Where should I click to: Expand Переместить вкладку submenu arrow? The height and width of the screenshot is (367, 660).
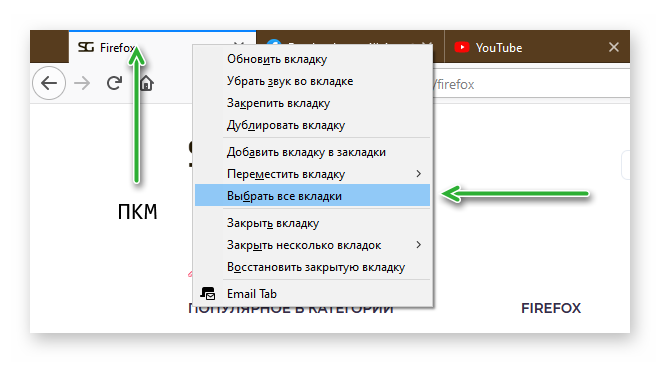pos(418,174)
